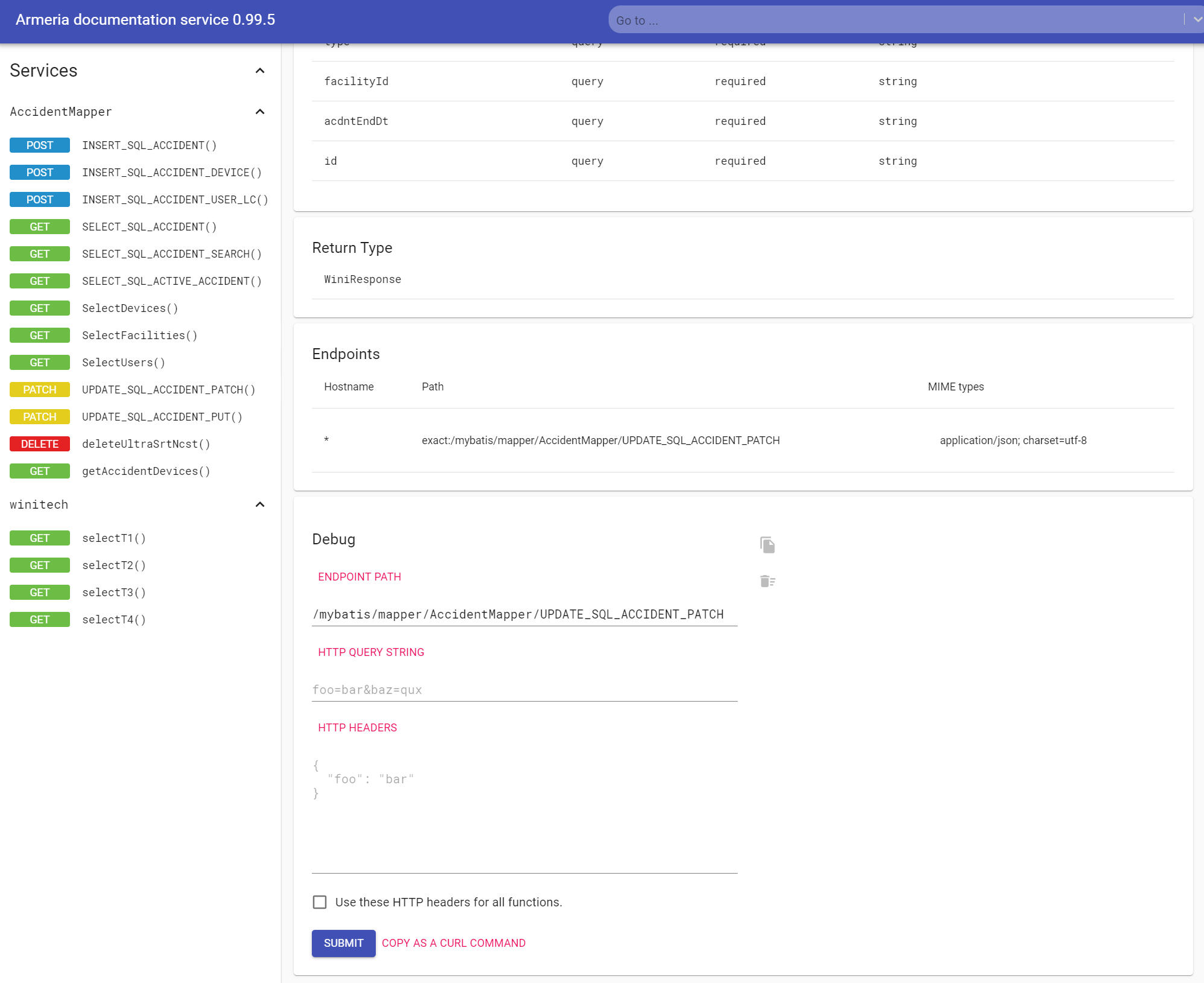Click the DELETE badge for deleteUltraSrtNcst
The image size is (1204, 983).
point(40,444)
